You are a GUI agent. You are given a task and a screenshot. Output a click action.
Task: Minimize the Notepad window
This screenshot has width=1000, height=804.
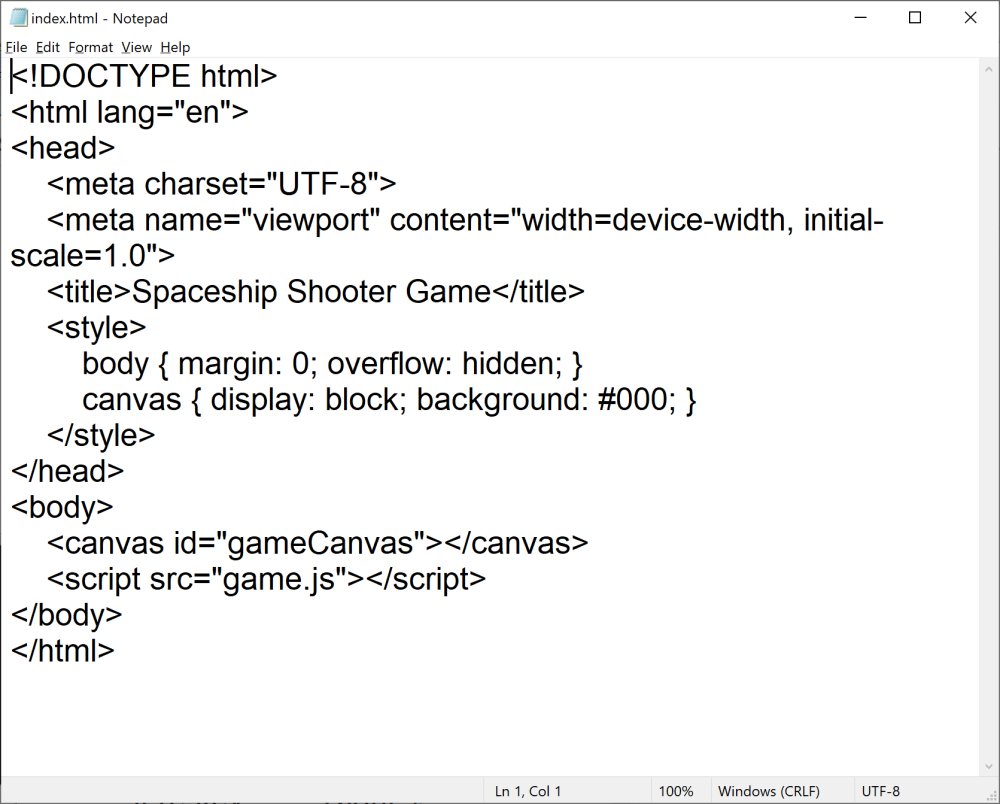[860, 18]
